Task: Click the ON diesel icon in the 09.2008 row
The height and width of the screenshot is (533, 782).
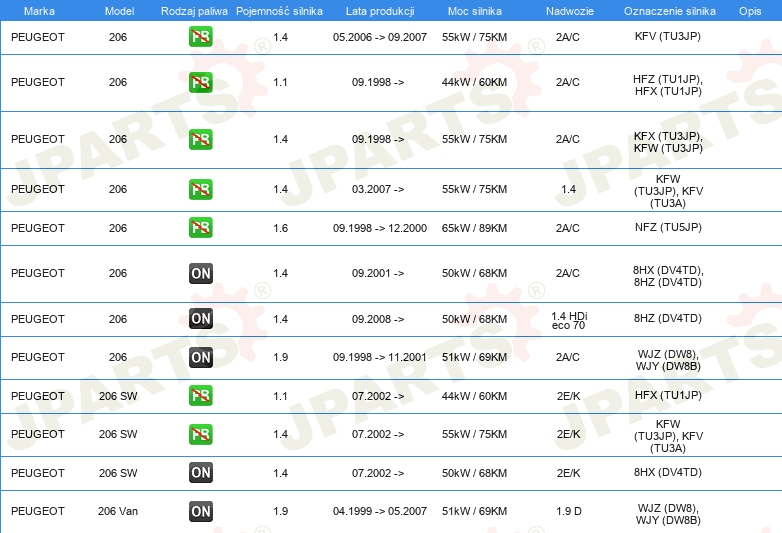Action: click(201, 319)
